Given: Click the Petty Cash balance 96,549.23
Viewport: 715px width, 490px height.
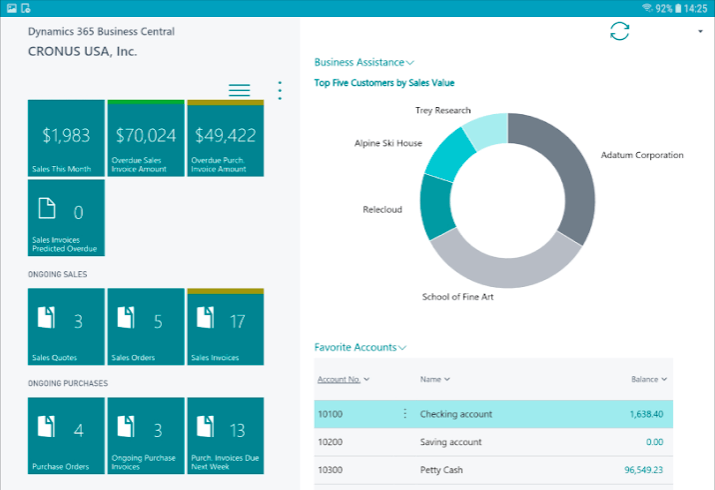Looking at the screenshot, I should (643, 470).
